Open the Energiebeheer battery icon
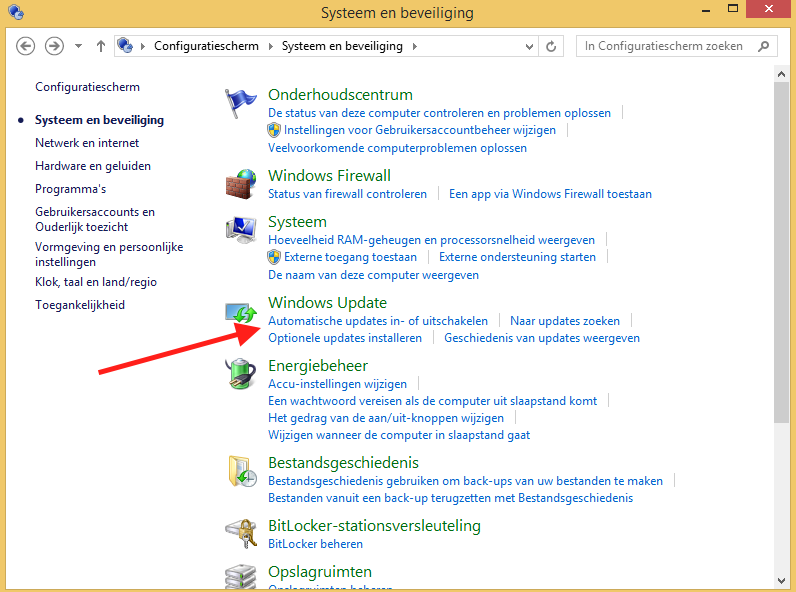Screen dimensions: 796x592 241,375
